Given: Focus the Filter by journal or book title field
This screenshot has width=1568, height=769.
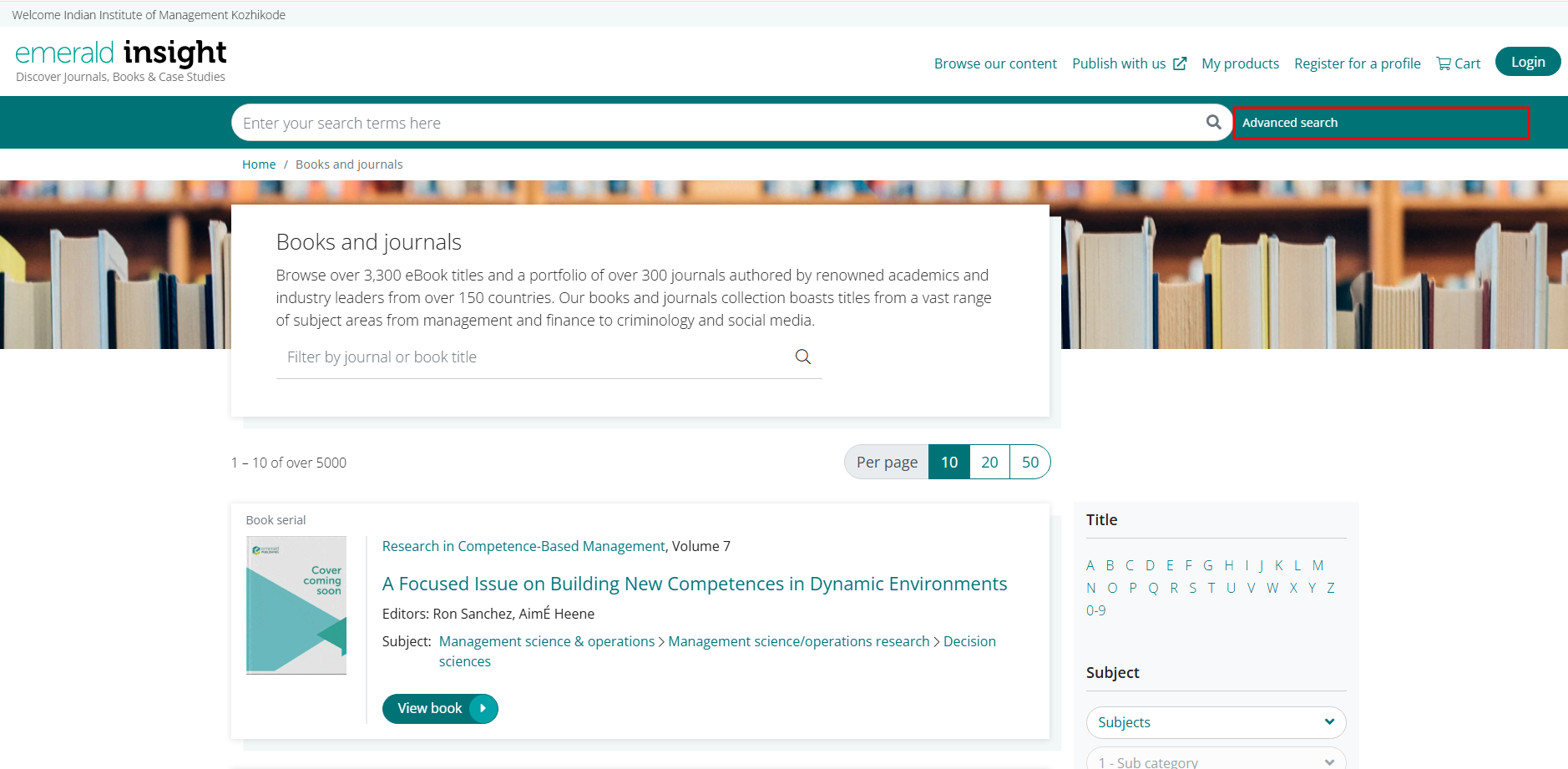Looking at the screenshot, I should [x=534, y=357].
